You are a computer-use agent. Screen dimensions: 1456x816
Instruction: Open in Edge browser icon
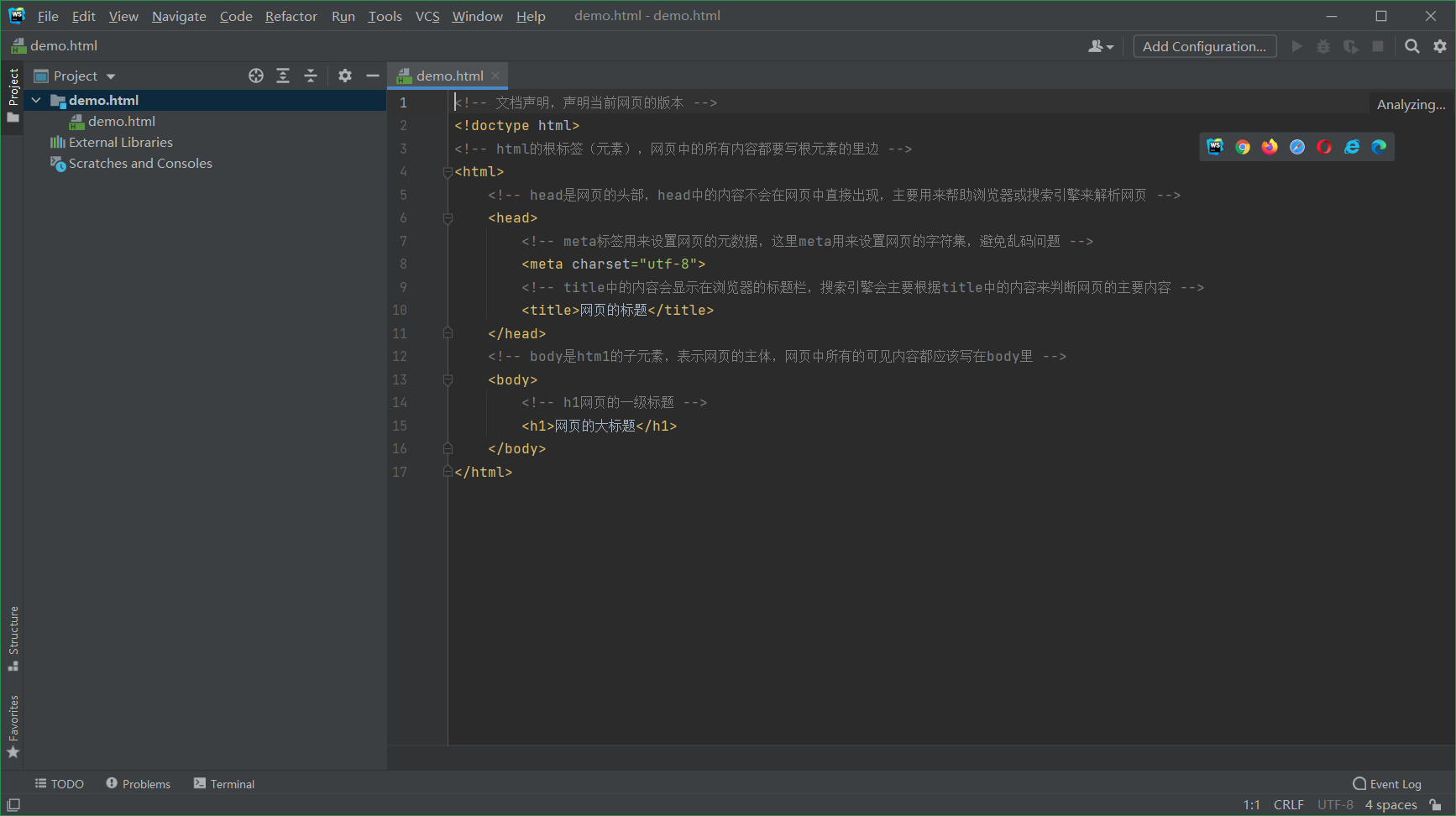[x=1379, y=147]
